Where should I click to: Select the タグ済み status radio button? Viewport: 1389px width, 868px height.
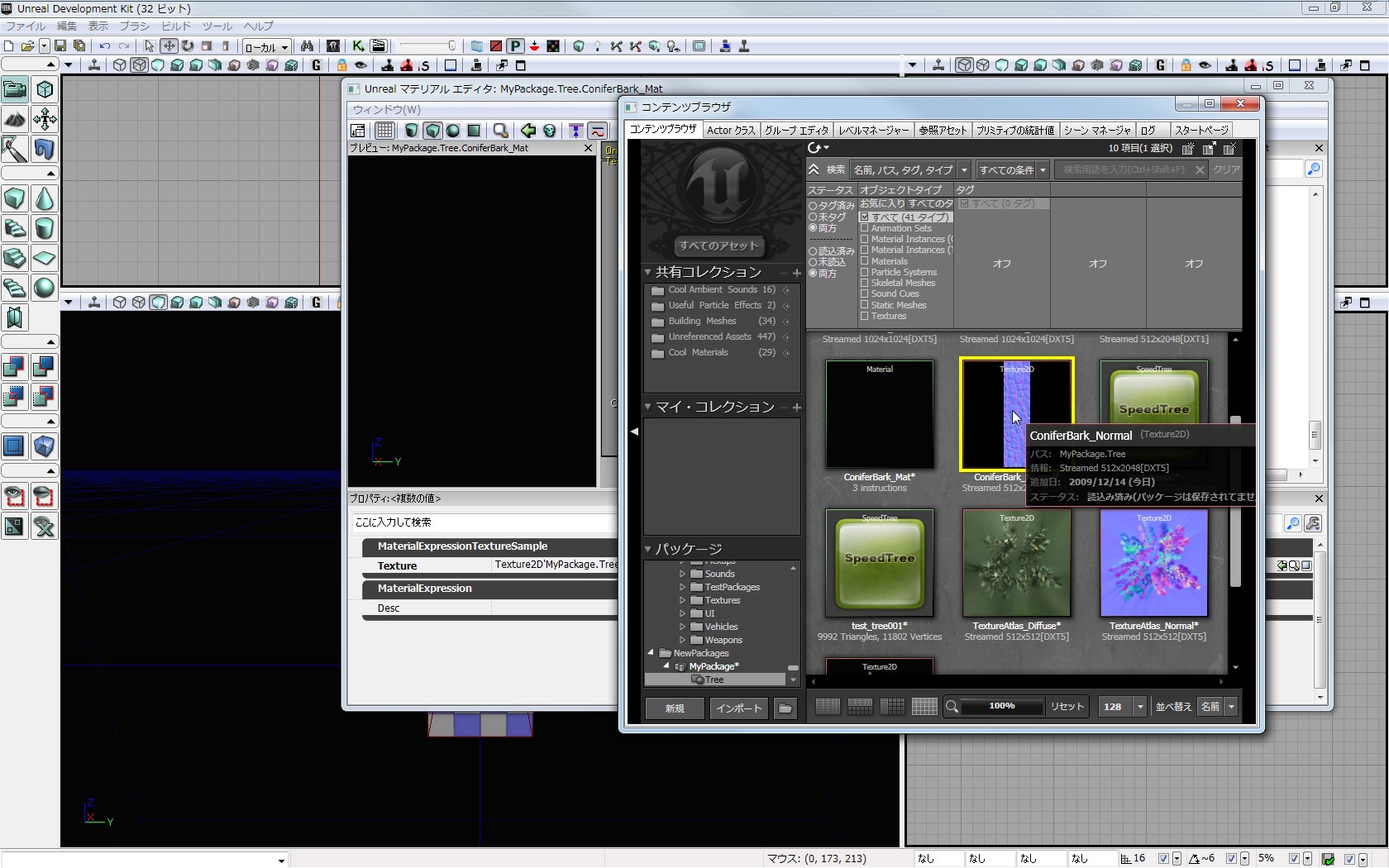(x=813, y=206)
